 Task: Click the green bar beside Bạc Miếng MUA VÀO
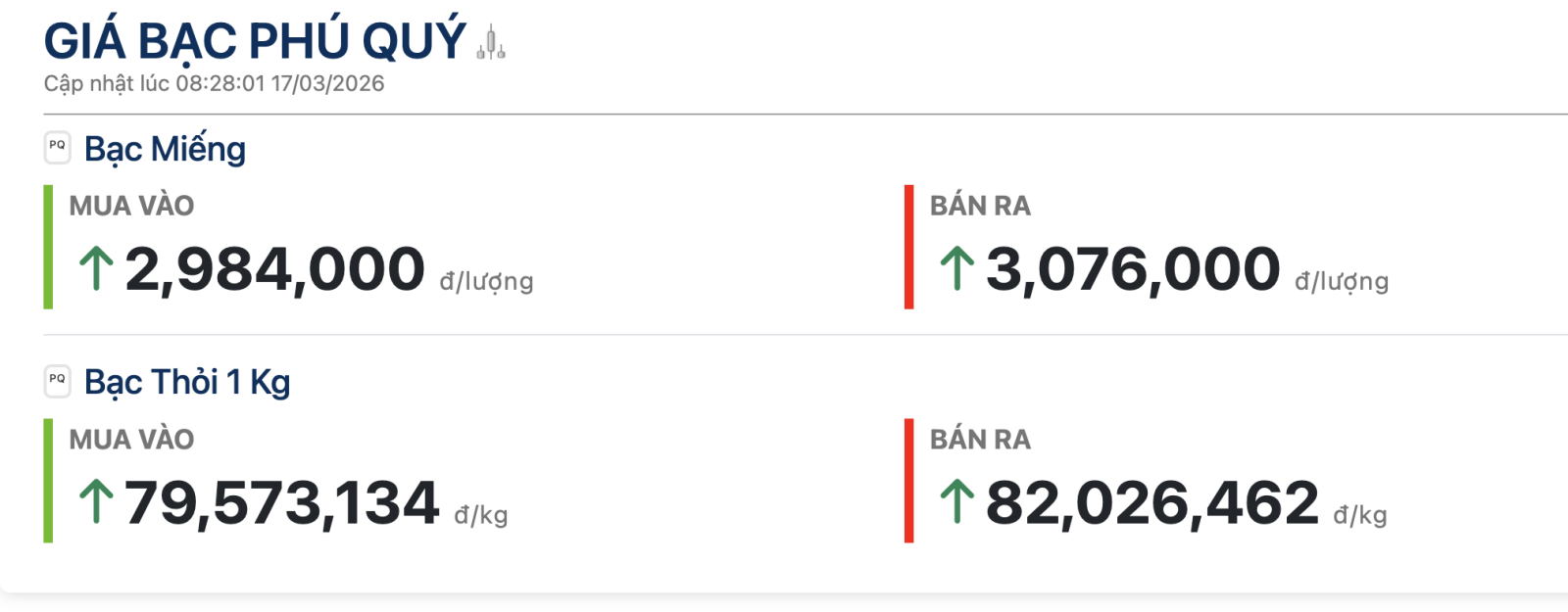[48, 247]
